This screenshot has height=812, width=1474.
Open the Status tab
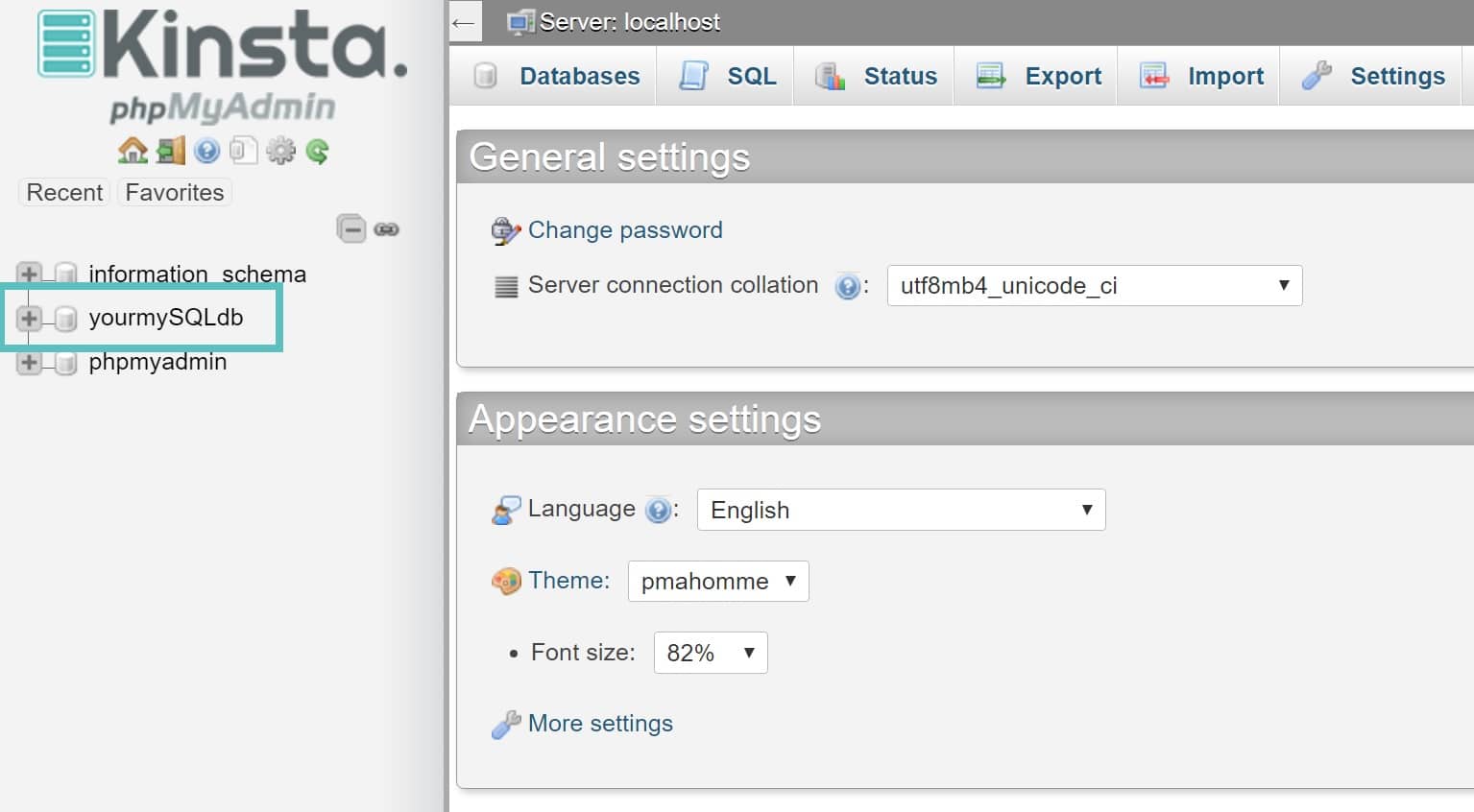pos(874,76)
